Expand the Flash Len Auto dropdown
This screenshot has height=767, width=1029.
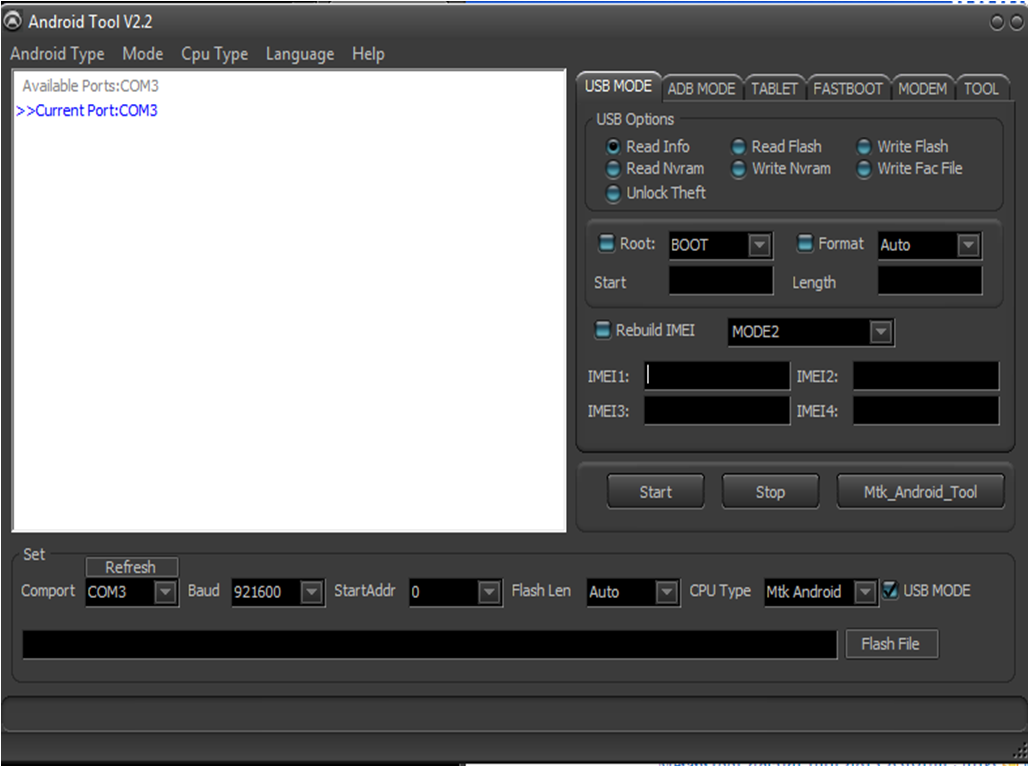click(667, 592)
